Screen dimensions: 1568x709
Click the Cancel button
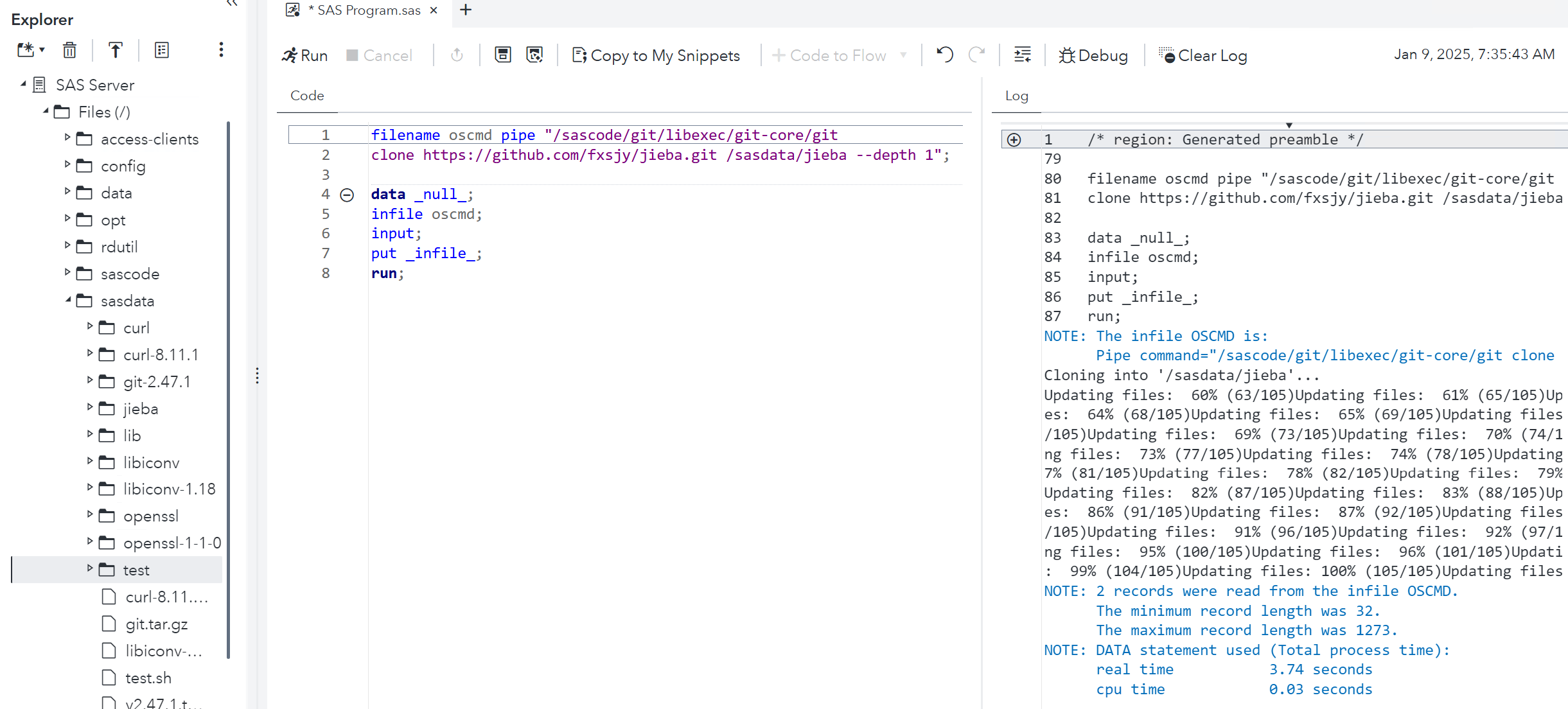380,55
